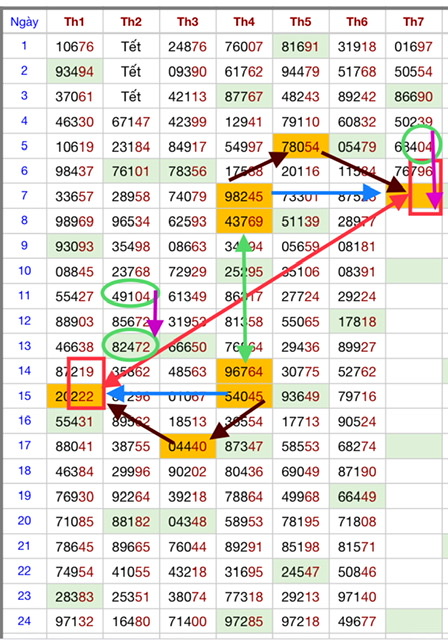Select the Th4 column header
Screen dimensions: 448x640
pos(244,22)
